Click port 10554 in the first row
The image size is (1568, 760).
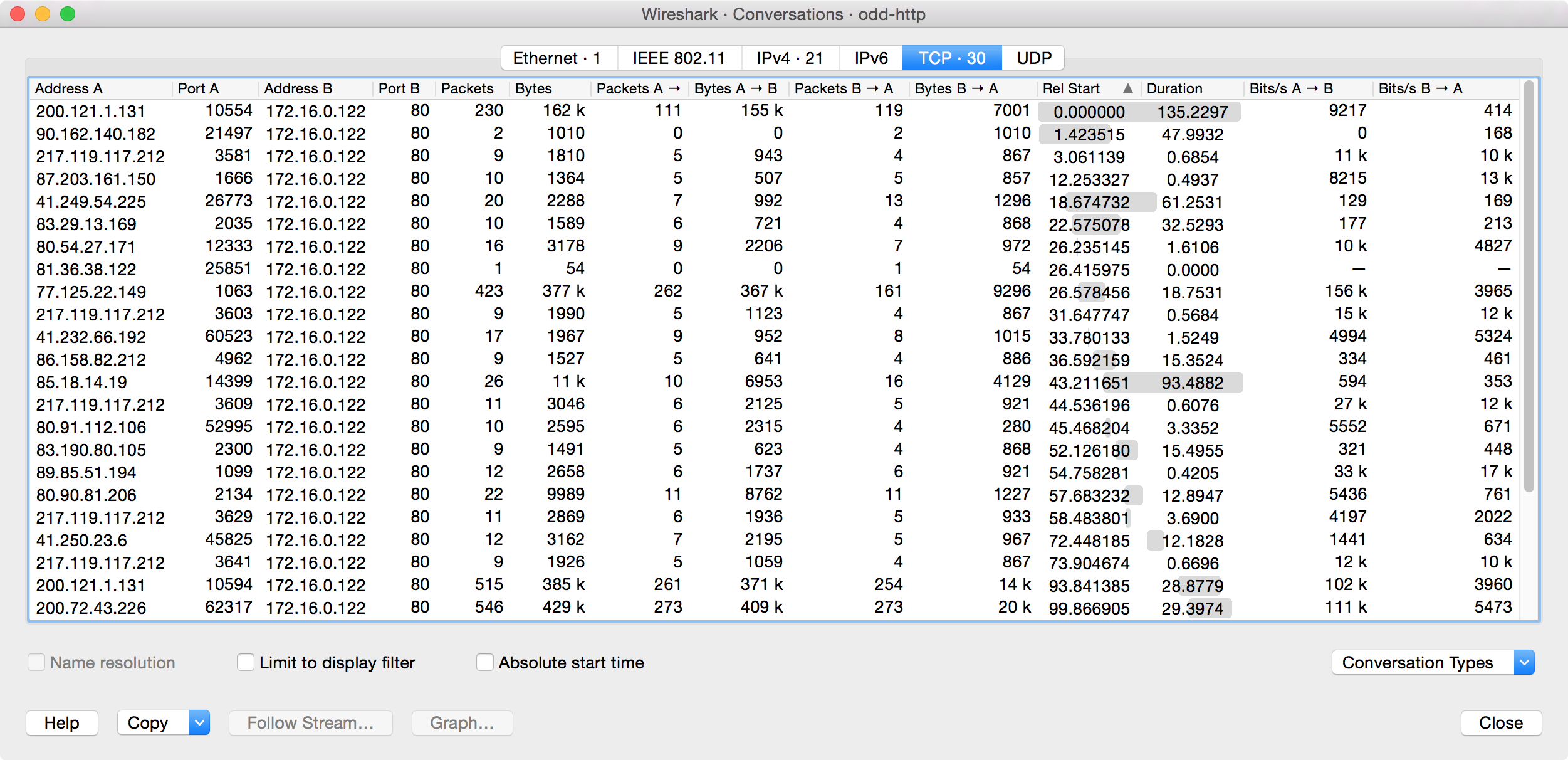point(229,110)
